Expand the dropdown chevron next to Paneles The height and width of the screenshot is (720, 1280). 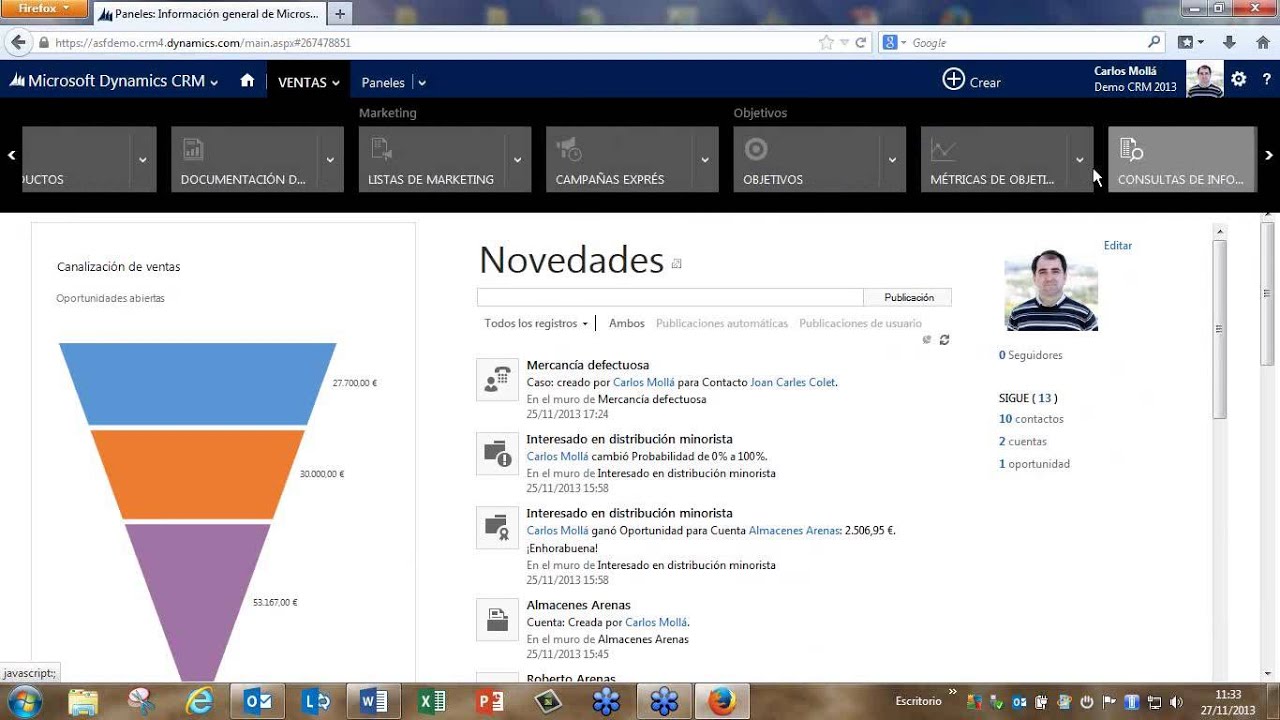[x=422, y=83]
